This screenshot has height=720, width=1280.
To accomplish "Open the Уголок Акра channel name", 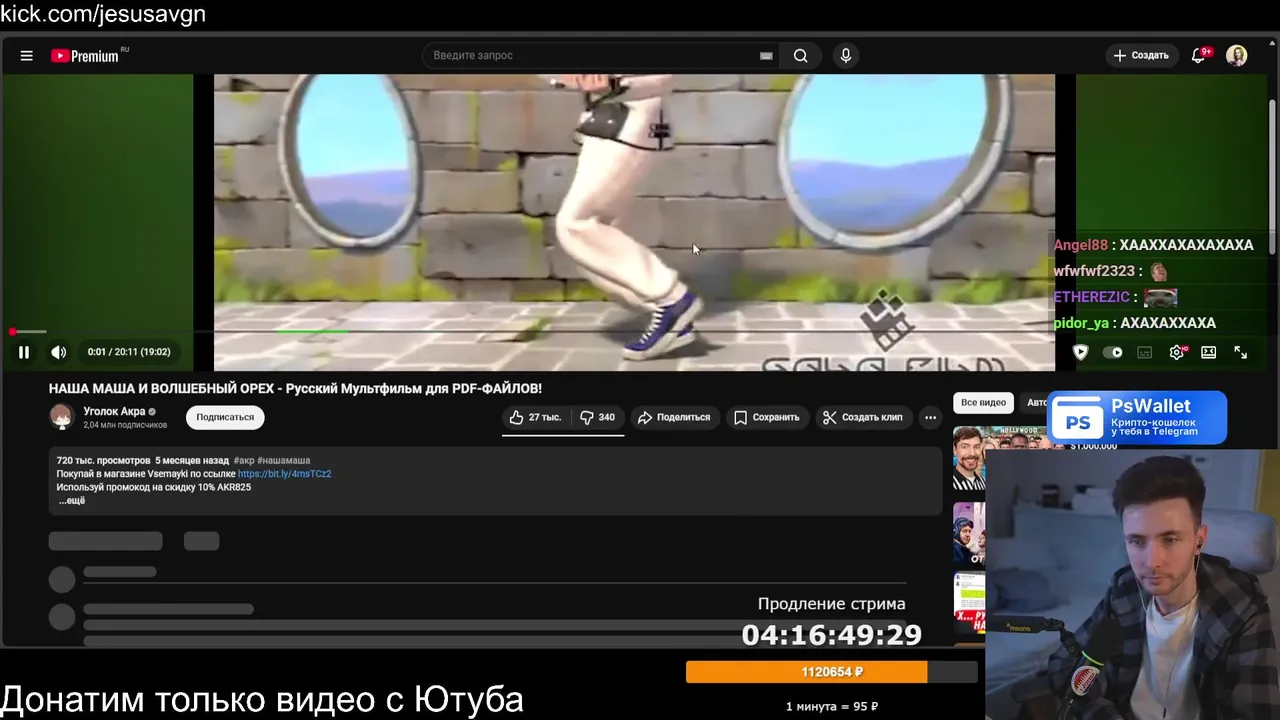I will [115, 412].
